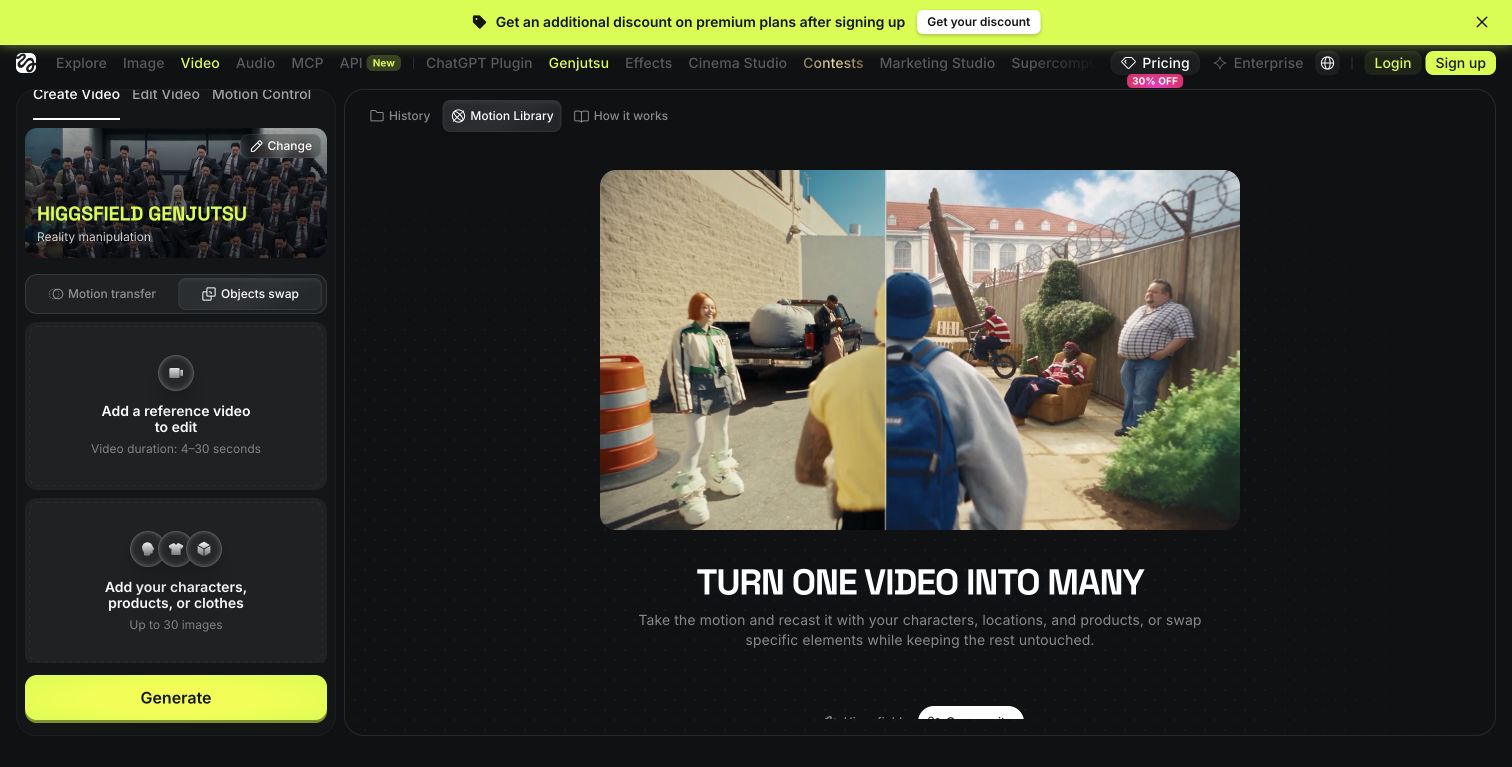Click the video camera reference icon

point(176,373)
